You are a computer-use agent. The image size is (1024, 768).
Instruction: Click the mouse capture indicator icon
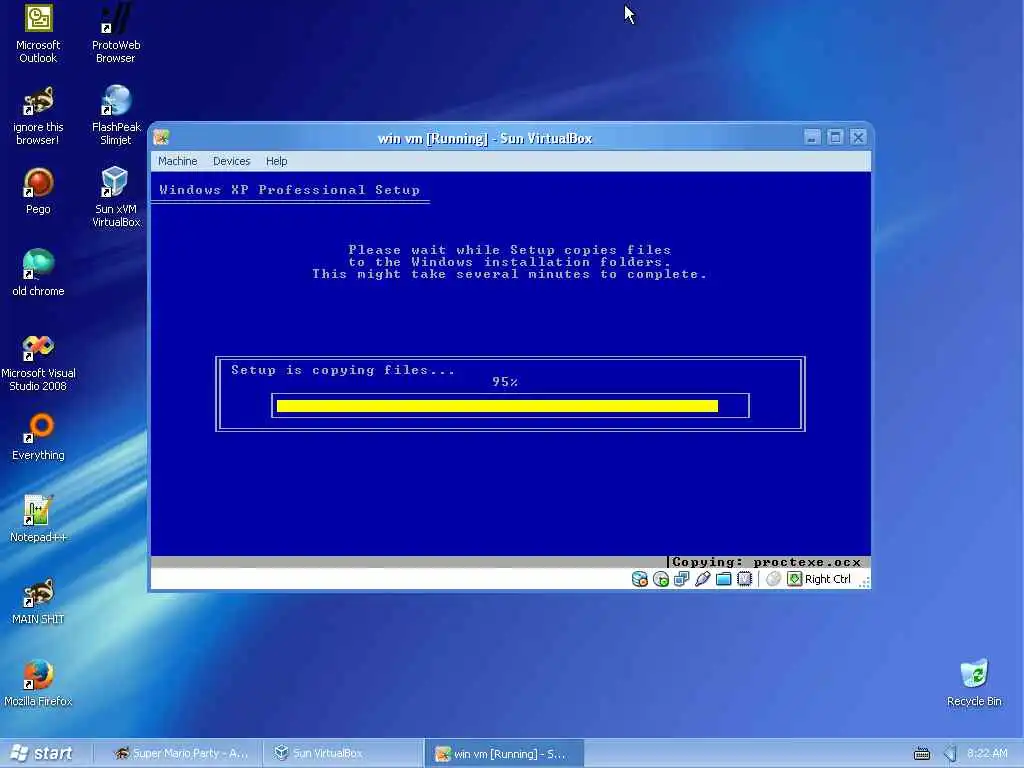point(773,579)
